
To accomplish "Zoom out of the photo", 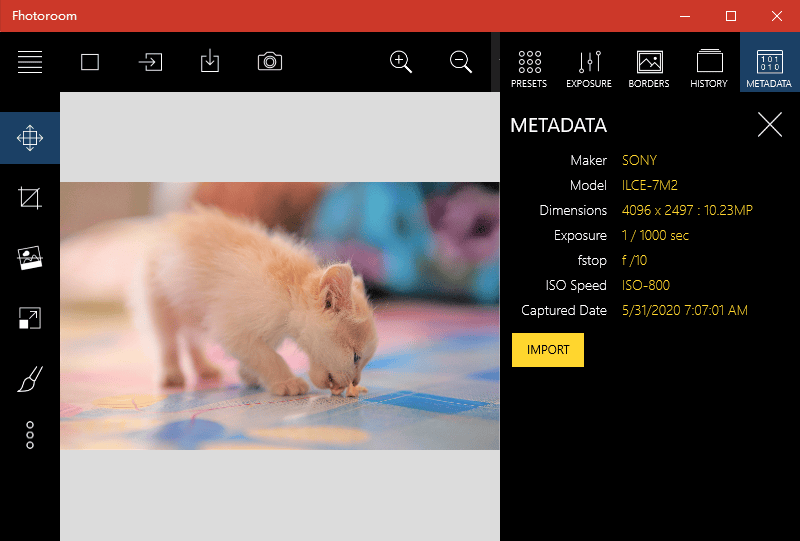I will (461, 62).
